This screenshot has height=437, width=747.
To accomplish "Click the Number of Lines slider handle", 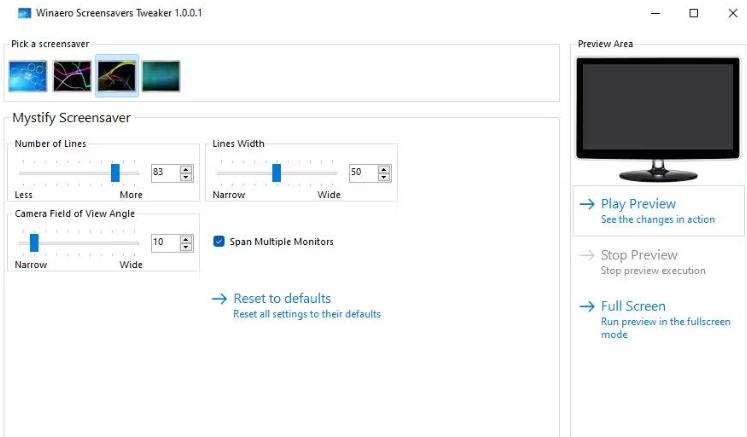I will pos(115,173).
